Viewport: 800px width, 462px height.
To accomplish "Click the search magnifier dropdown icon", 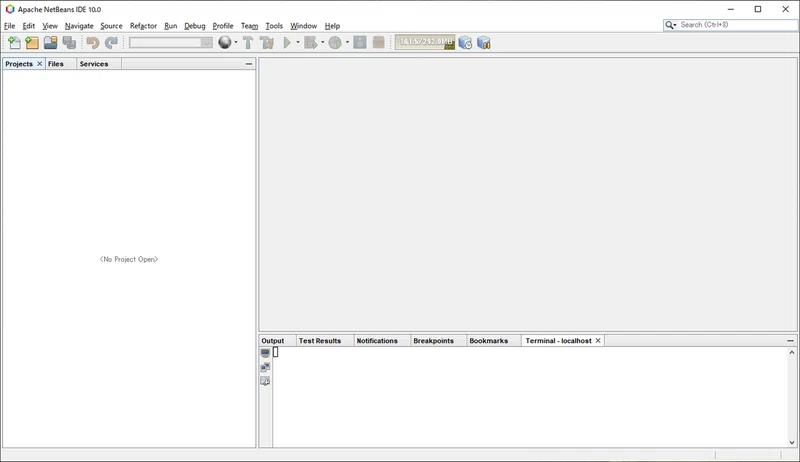I will (670, 25).
